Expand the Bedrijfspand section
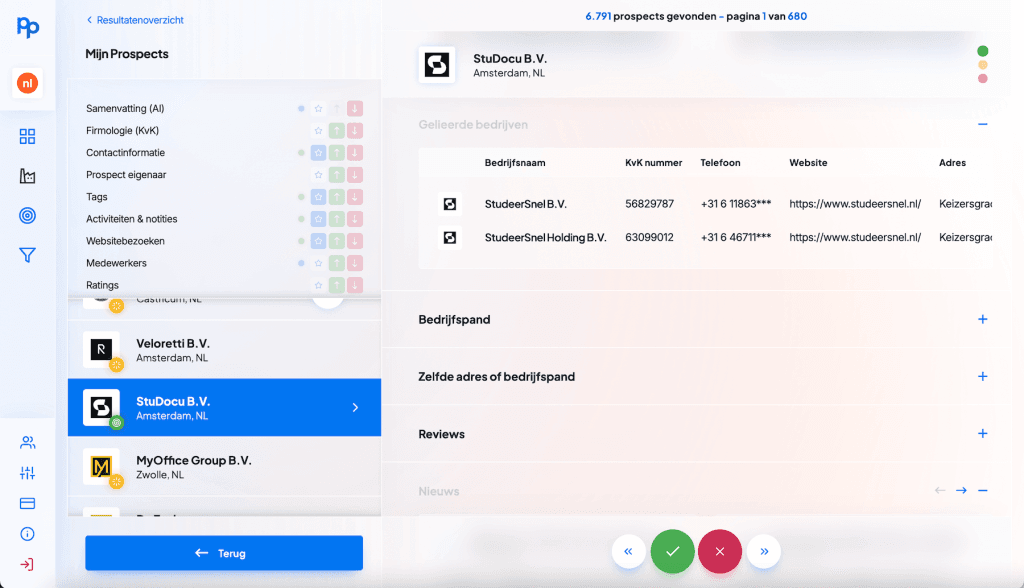This screenshot has width=1024, height=588. (x=982, y=320)
